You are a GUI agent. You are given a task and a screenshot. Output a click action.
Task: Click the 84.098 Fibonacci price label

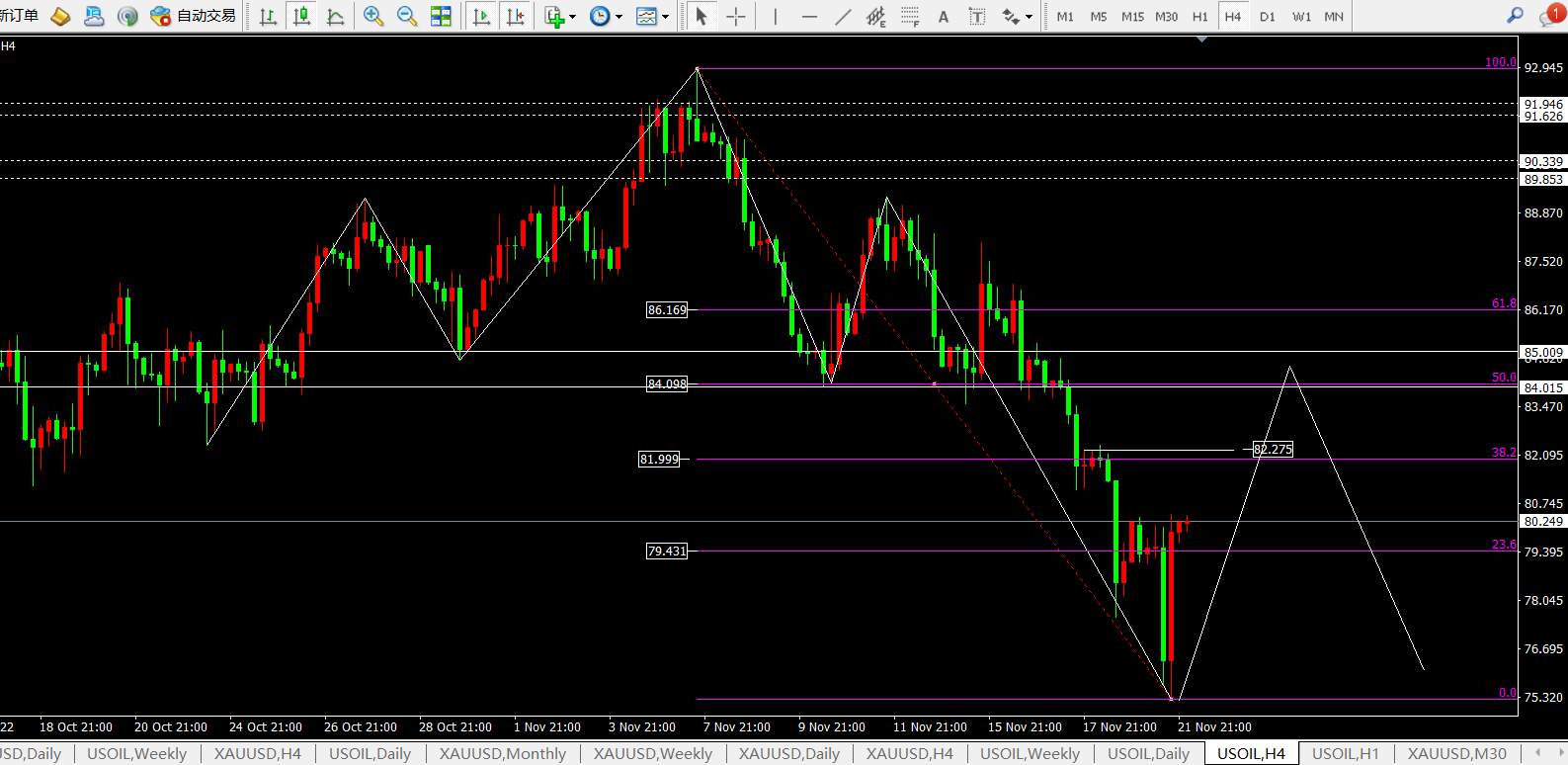point(667,384)
